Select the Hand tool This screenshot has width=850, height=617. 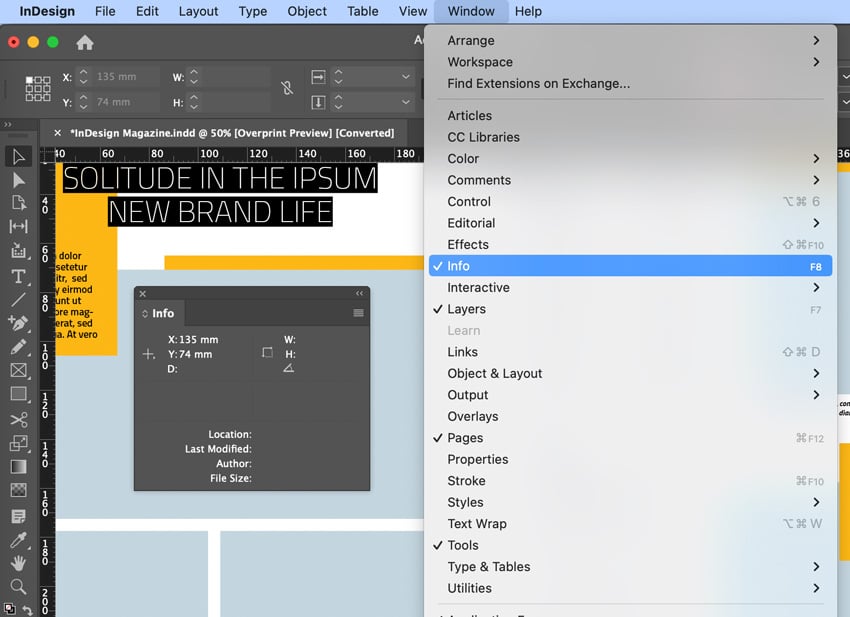coord(20,562)
